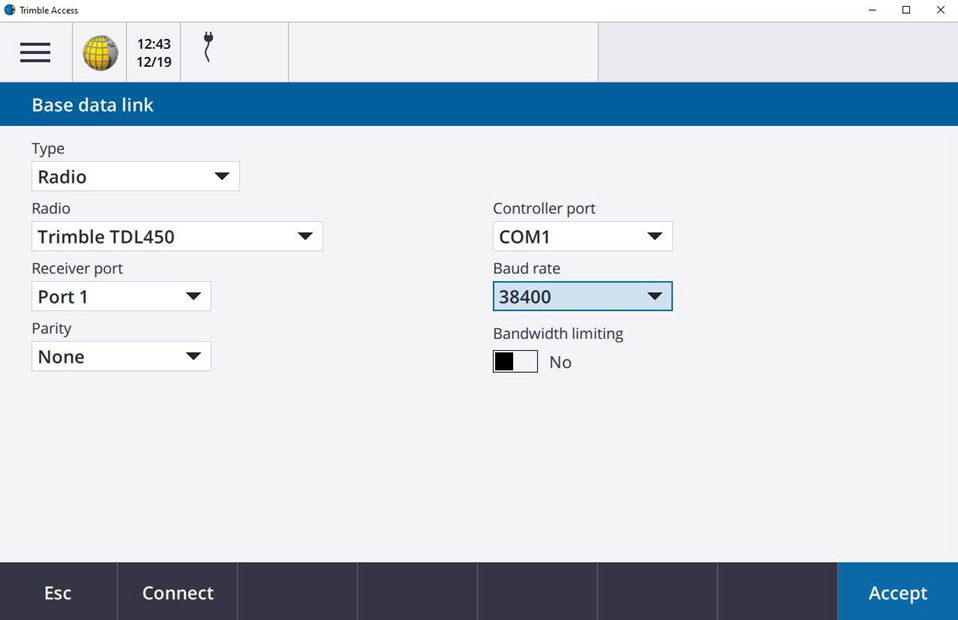
Task: Click the Accept button
Action: 897,592
